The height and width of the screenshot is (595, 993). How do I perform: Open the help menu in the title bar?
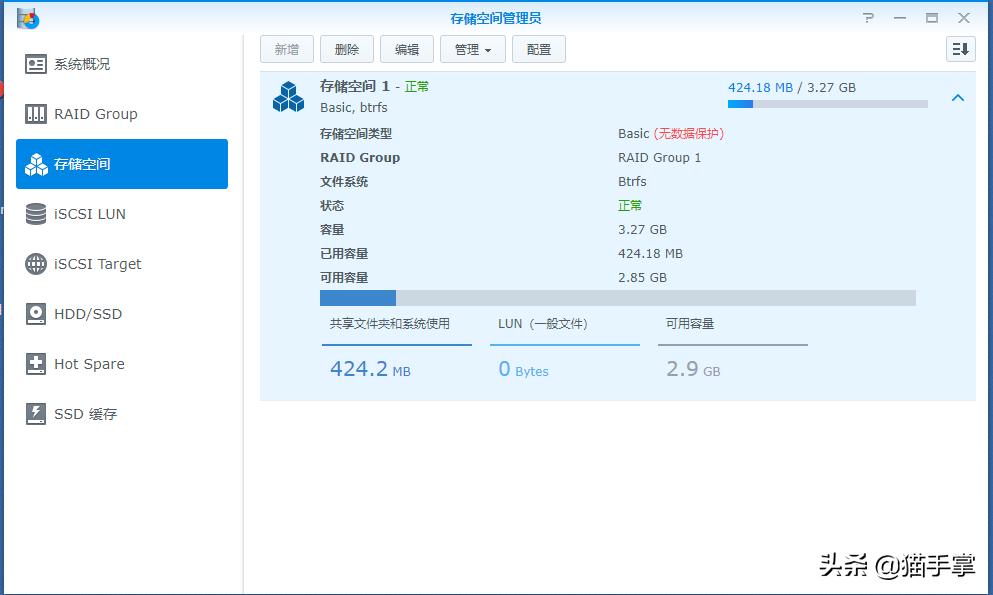coord(867,16)
